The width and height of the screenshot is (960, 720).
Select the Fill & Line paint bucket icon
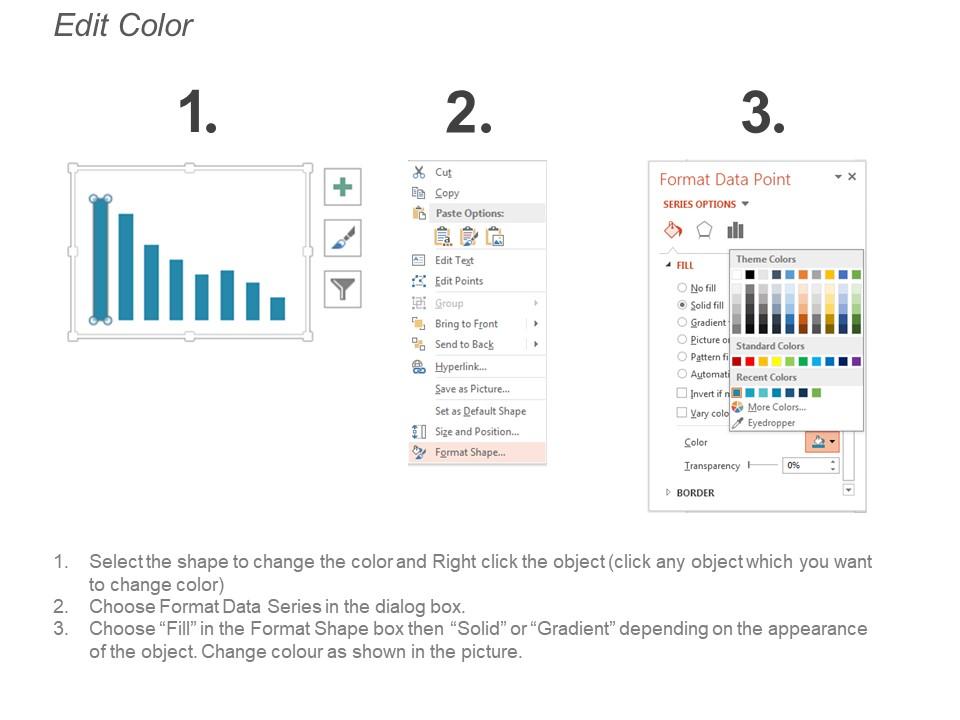pyautogui.click(x=673, y=230)
